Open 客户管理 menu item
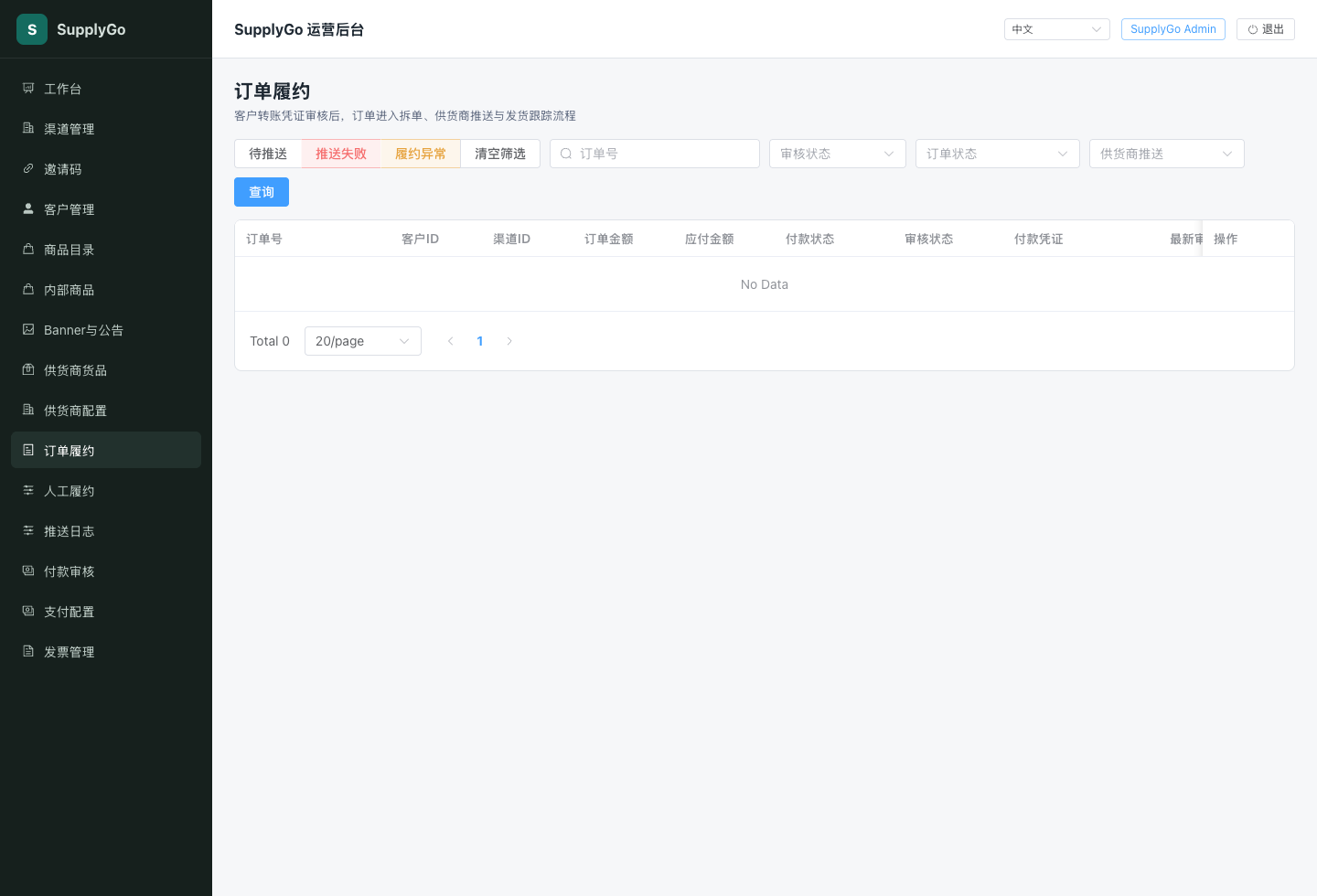 click(106, 208)
